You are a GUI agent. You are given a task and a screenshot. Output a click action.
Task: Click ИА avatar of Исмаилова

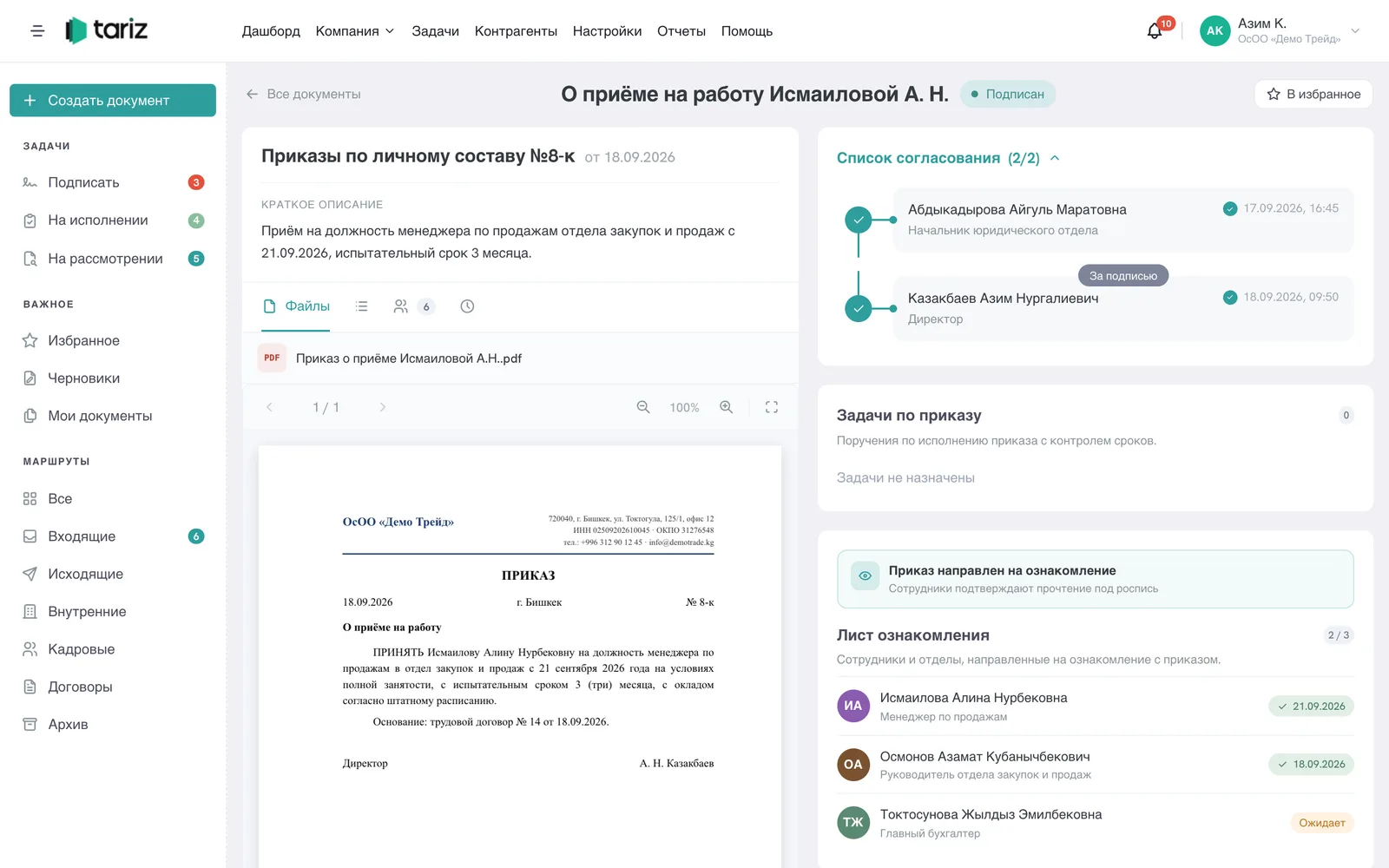pos(853,706)
